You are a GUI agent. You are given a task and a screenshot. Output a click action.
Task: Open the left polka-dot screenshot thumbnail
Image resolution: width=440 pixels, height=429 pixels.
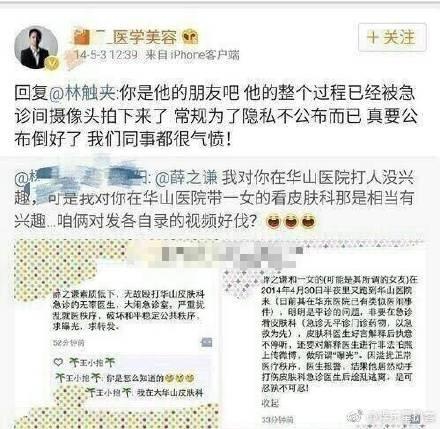(117, 334)
